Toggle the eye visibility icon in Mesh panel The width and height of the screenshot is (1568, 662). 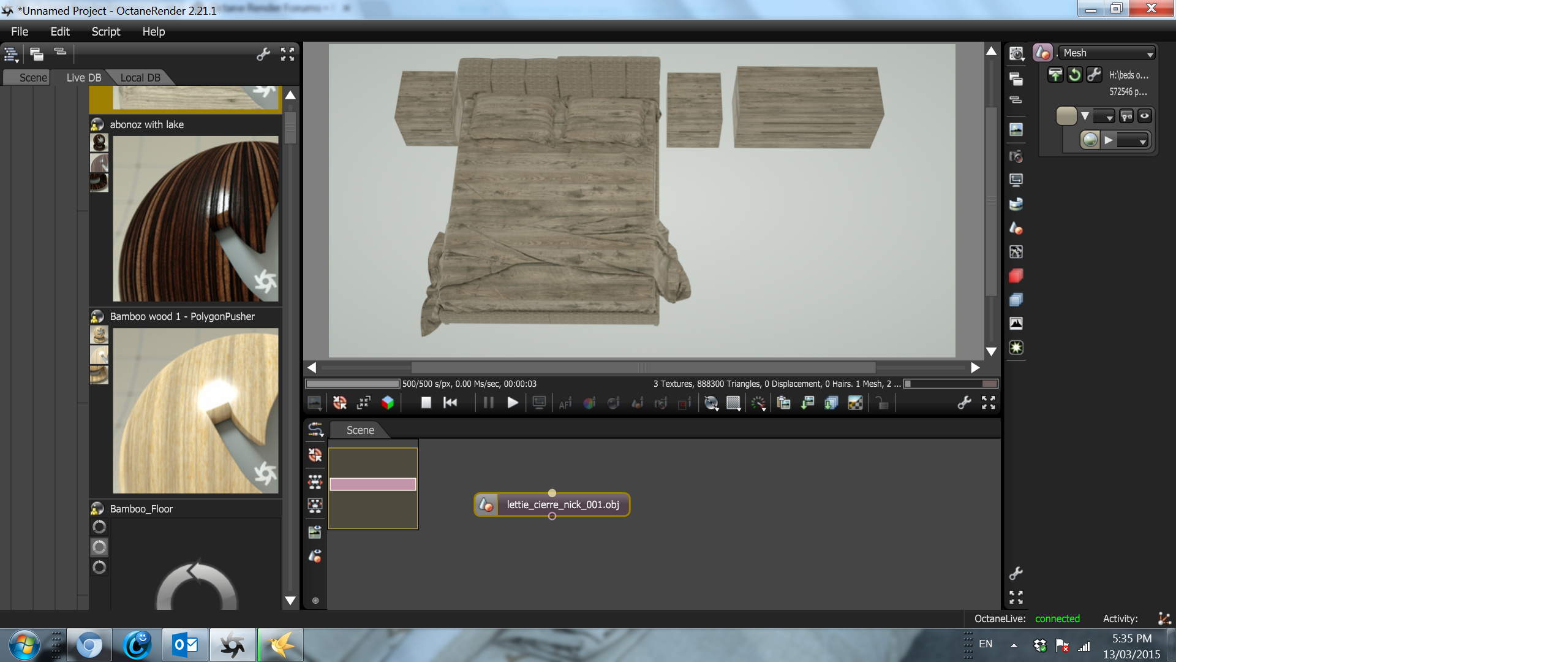point(1145,116)
